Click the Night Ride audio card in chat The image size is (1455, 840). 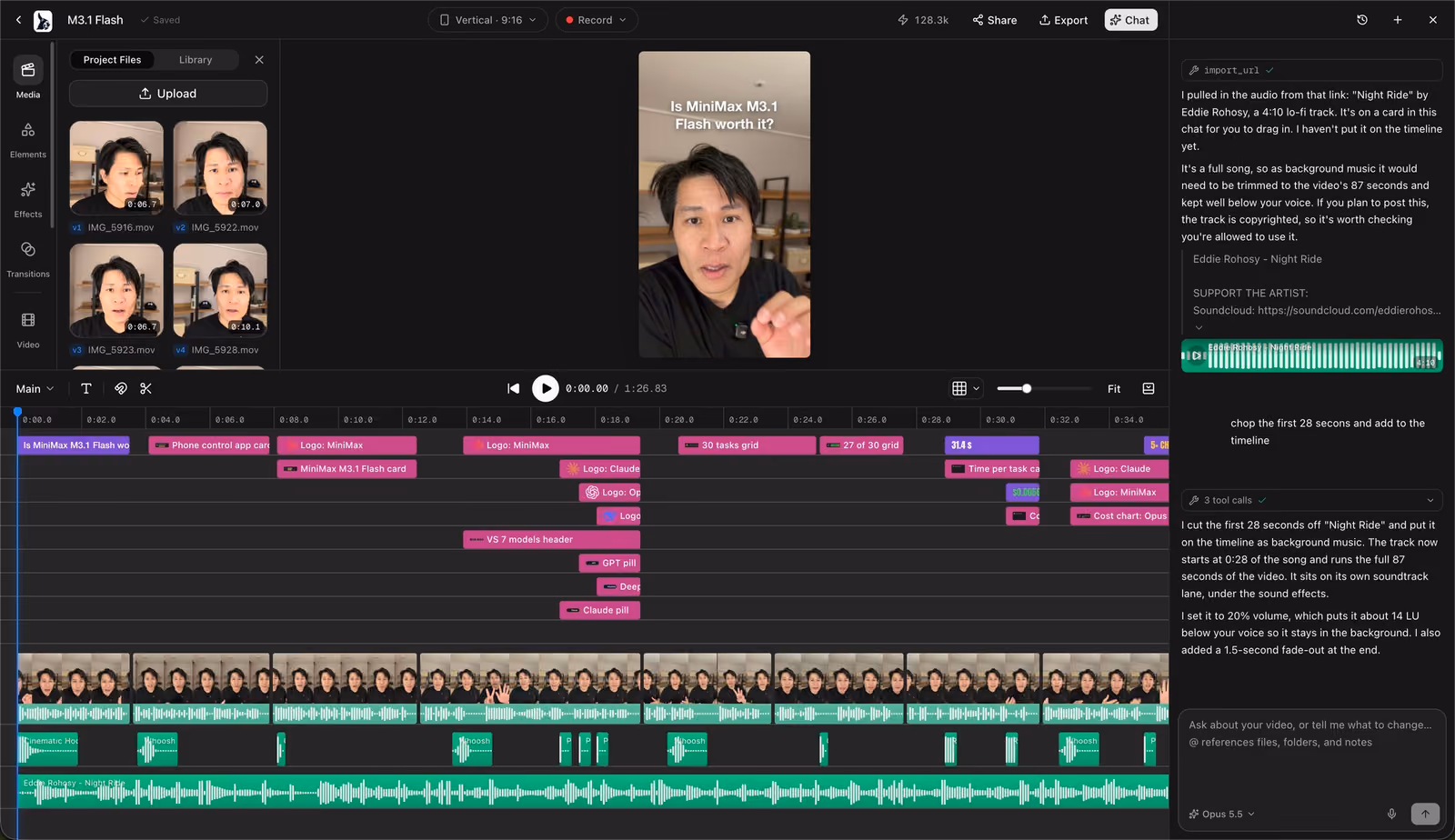pyautogui.click(x=1311, y=355)
